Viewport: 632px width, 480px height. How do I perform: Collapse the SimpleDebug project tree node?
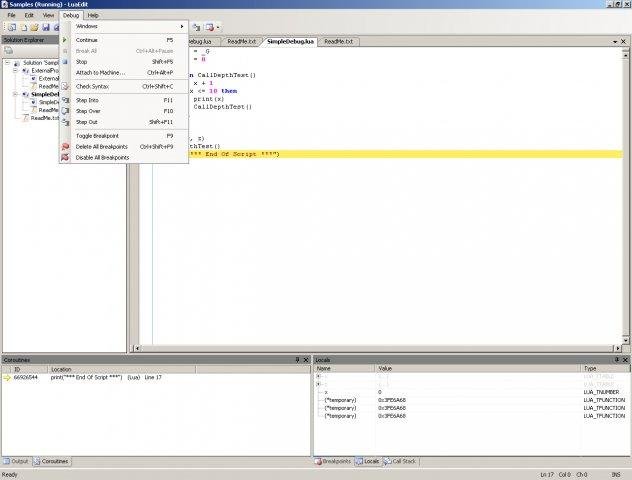pyautogui.click(x=15, y=94)
